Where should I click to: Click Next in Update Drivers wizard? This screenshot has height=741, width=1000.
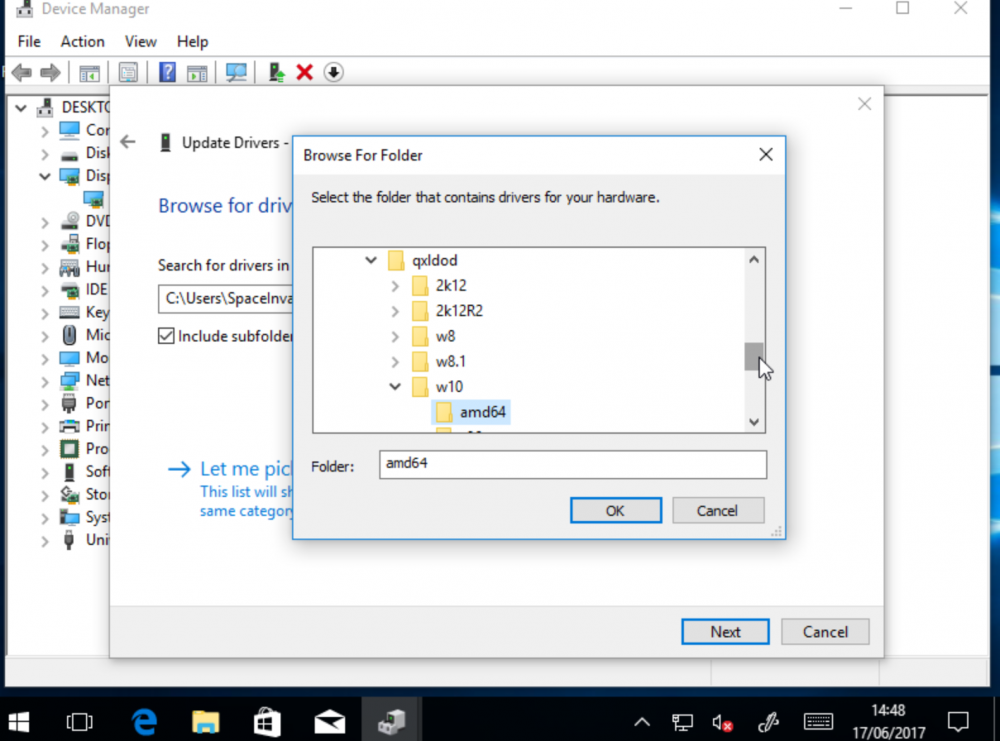click(725, 632)
